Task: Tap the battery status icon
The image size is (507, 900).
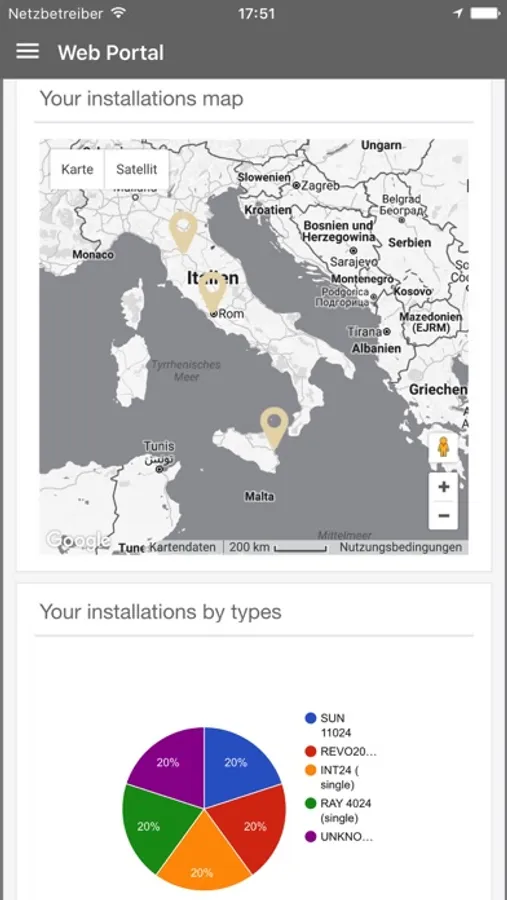Action: tap(484, 13)
